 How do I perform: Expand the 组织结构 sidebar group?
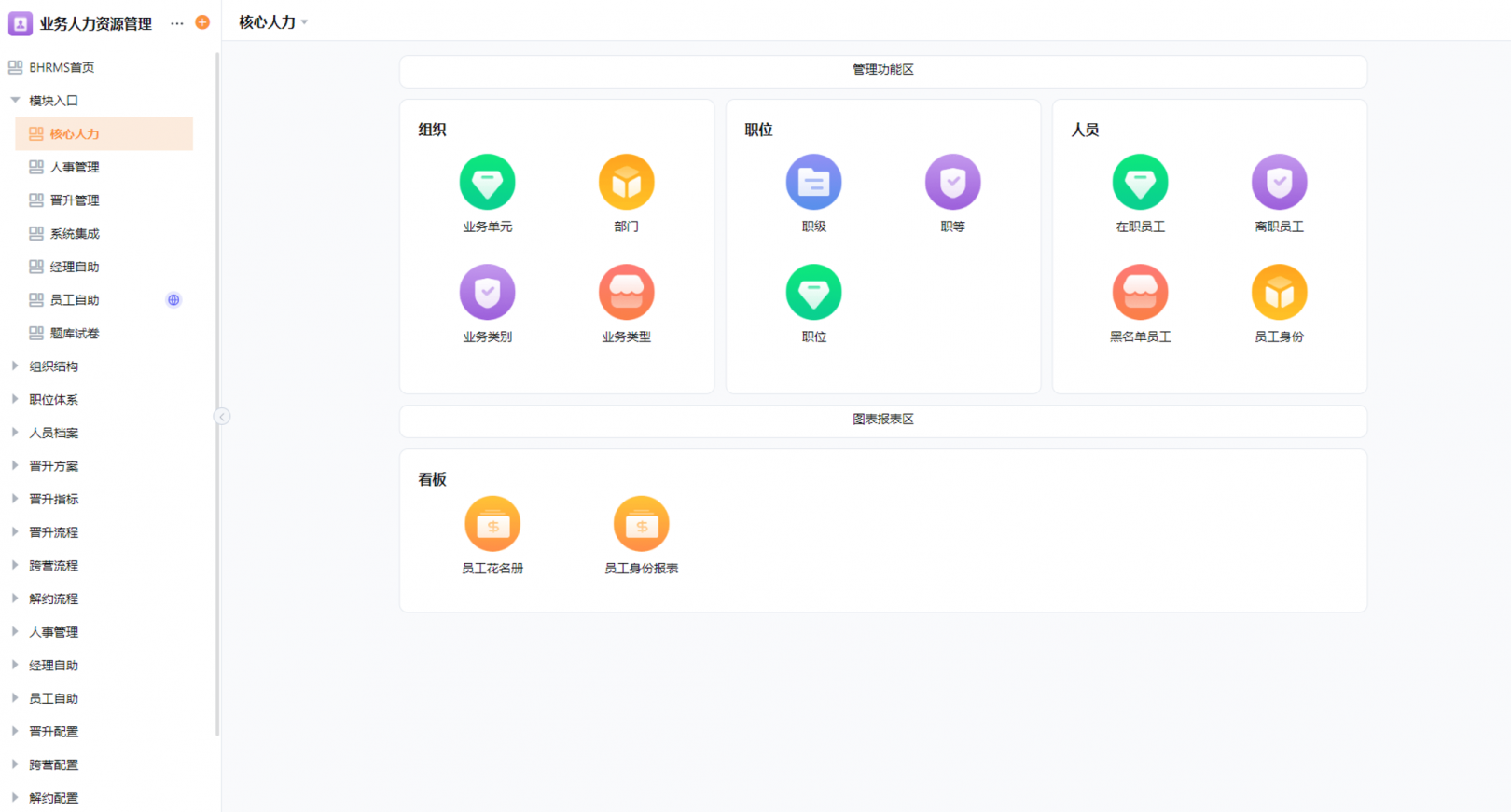point(15,366)
